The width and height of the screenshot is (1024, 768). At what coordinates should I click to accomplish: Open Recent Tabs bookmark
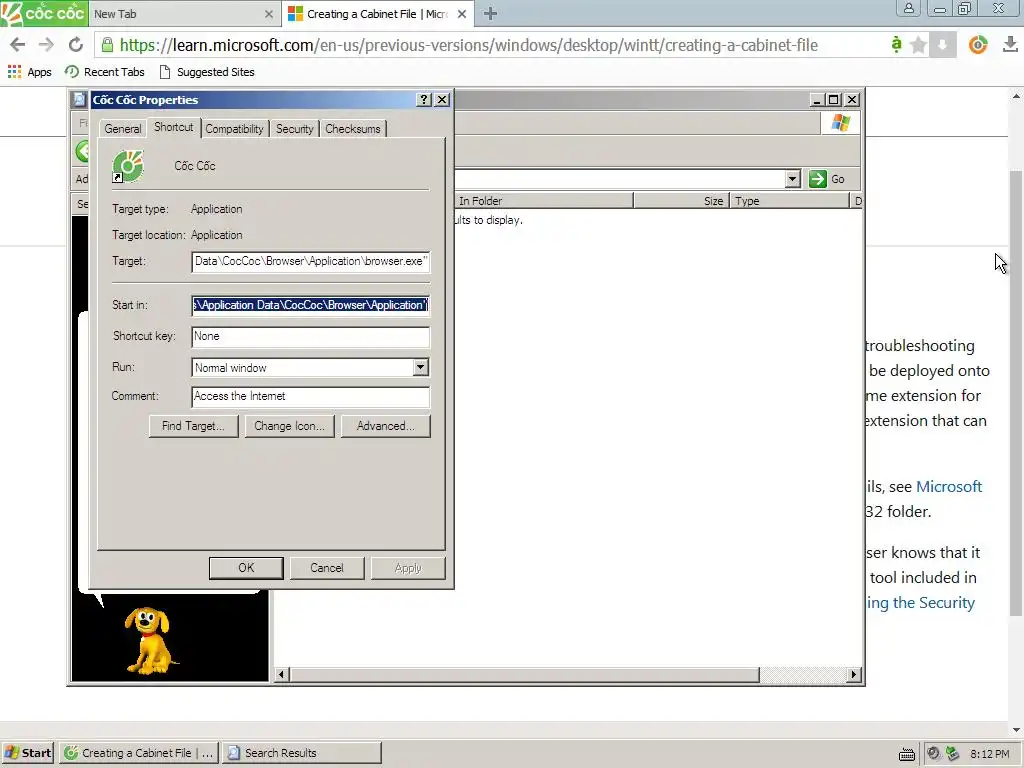click(105, 72)
